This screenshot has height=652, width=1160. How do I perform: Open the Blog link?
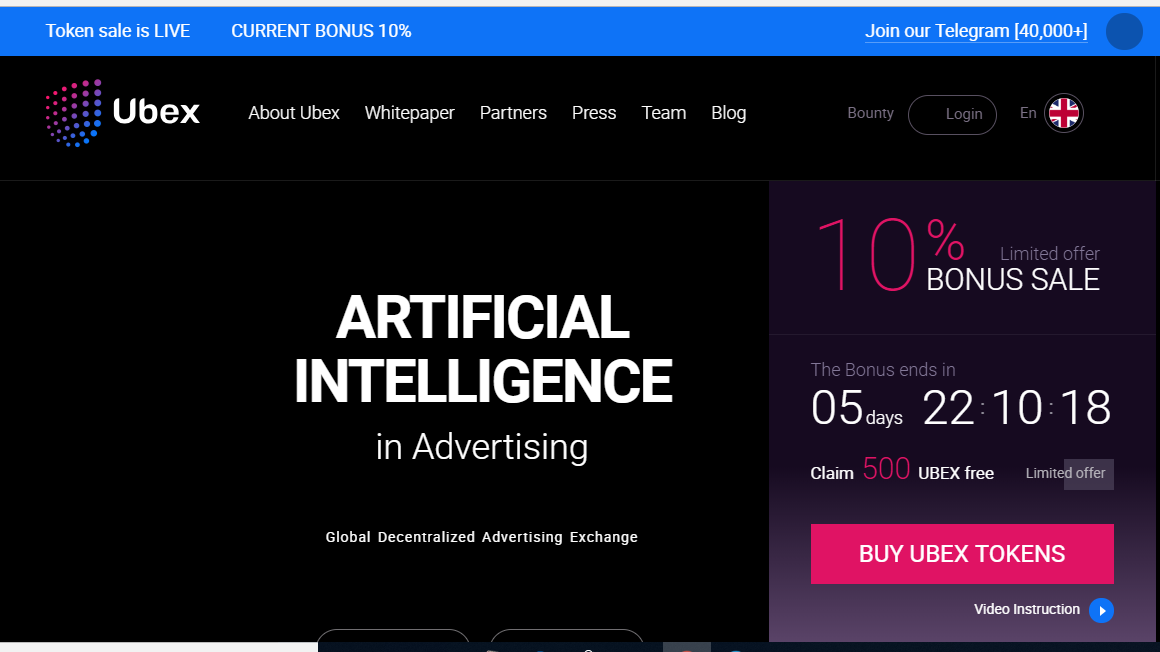[728, 112]
